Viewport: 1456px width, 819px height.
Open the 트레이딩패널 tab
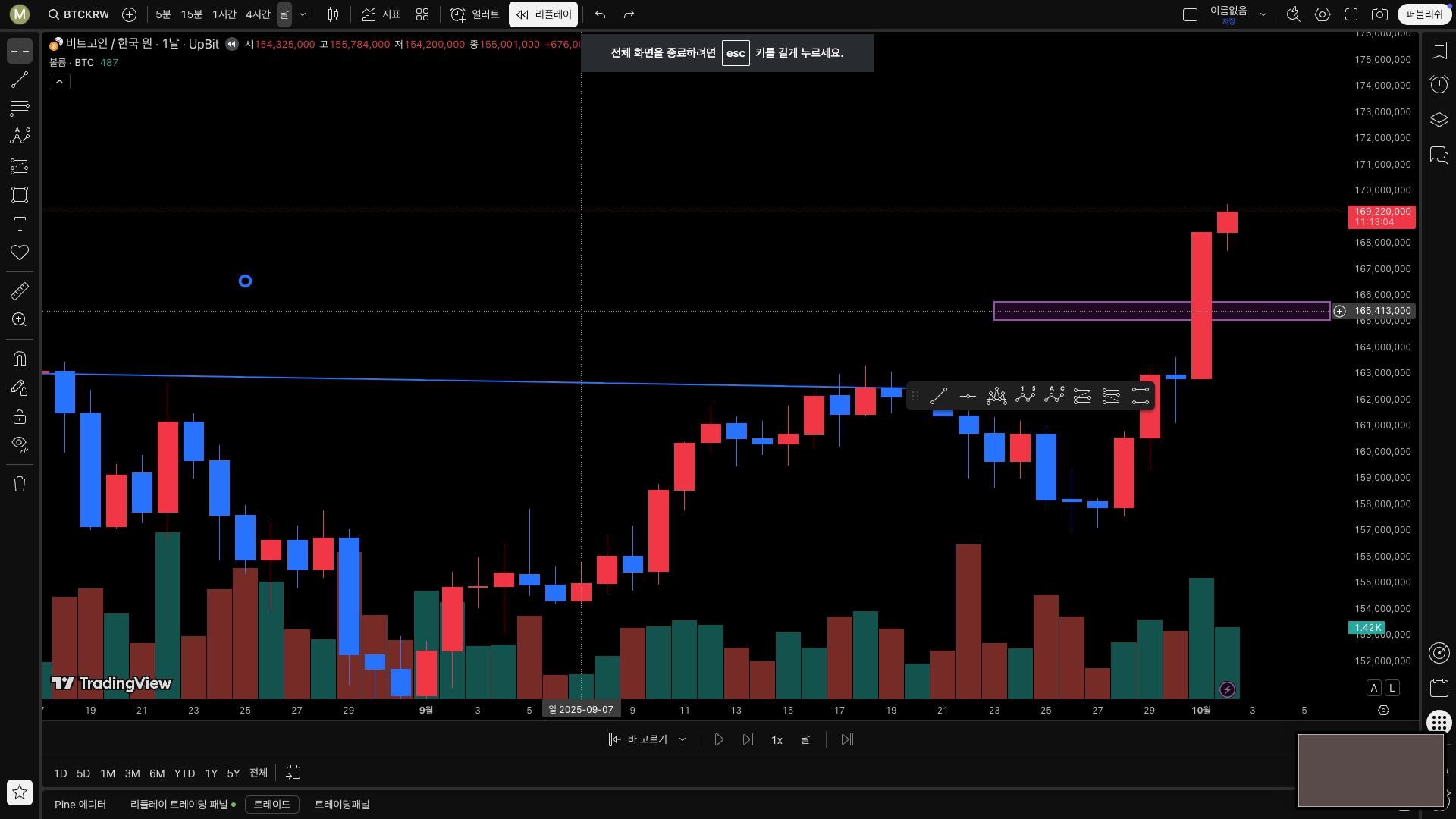pyautogui.click(x=342, y=805)
